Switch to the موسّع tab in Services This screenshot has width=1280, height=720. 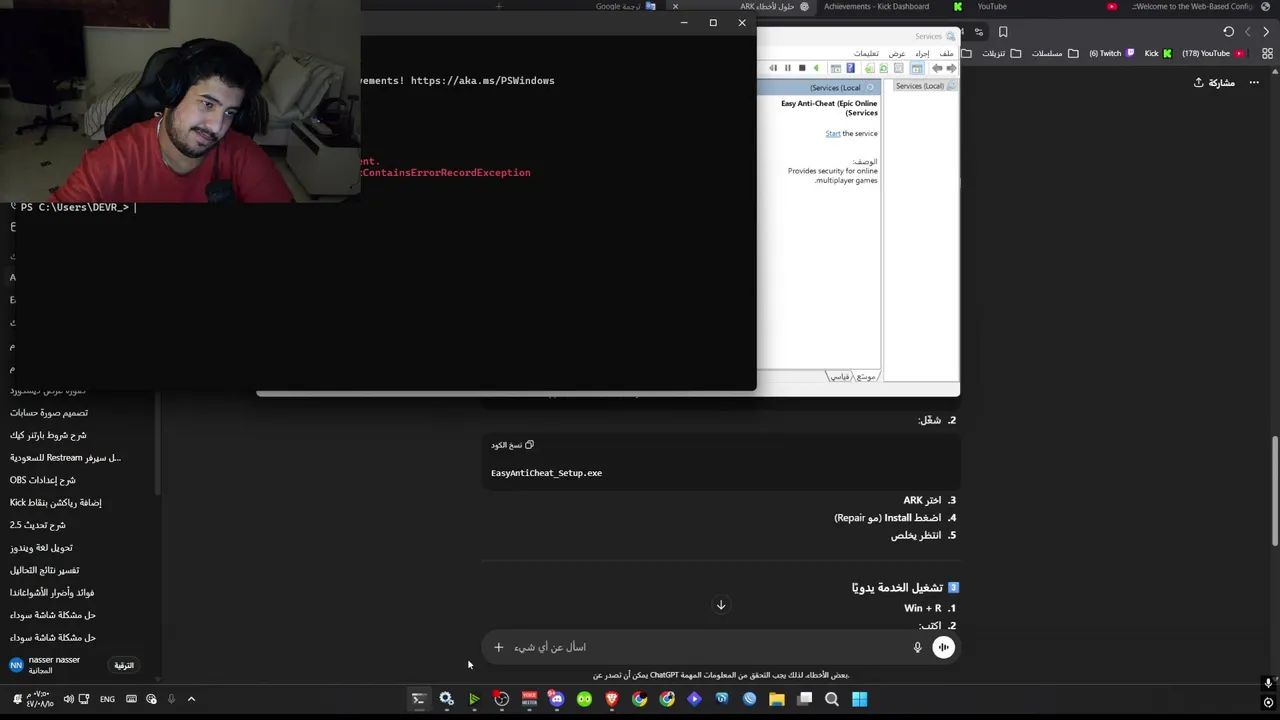[x=865, y=376]
